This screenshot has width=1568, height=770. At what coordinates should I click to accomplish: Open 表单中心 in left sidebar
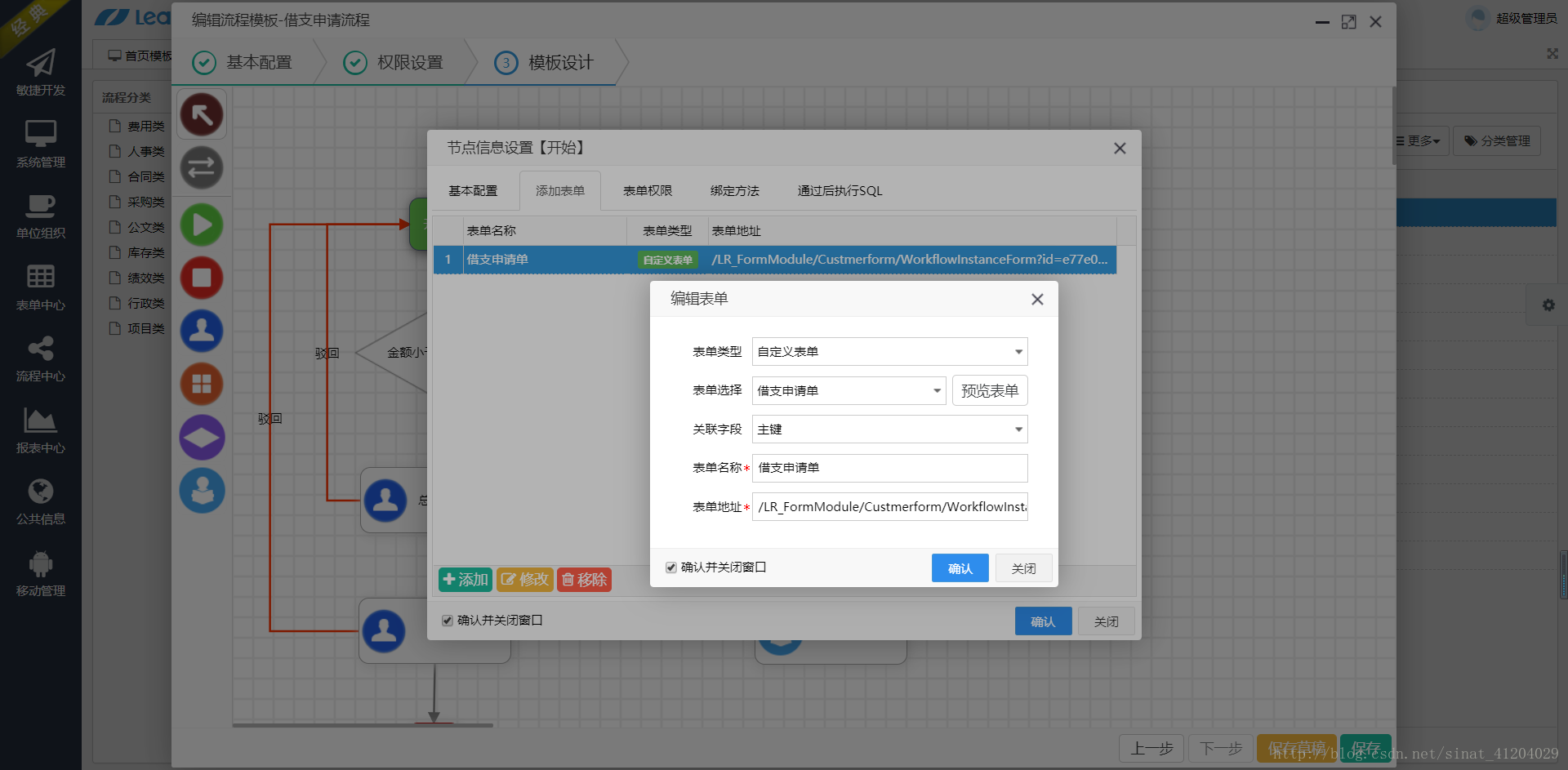point(41,287)
